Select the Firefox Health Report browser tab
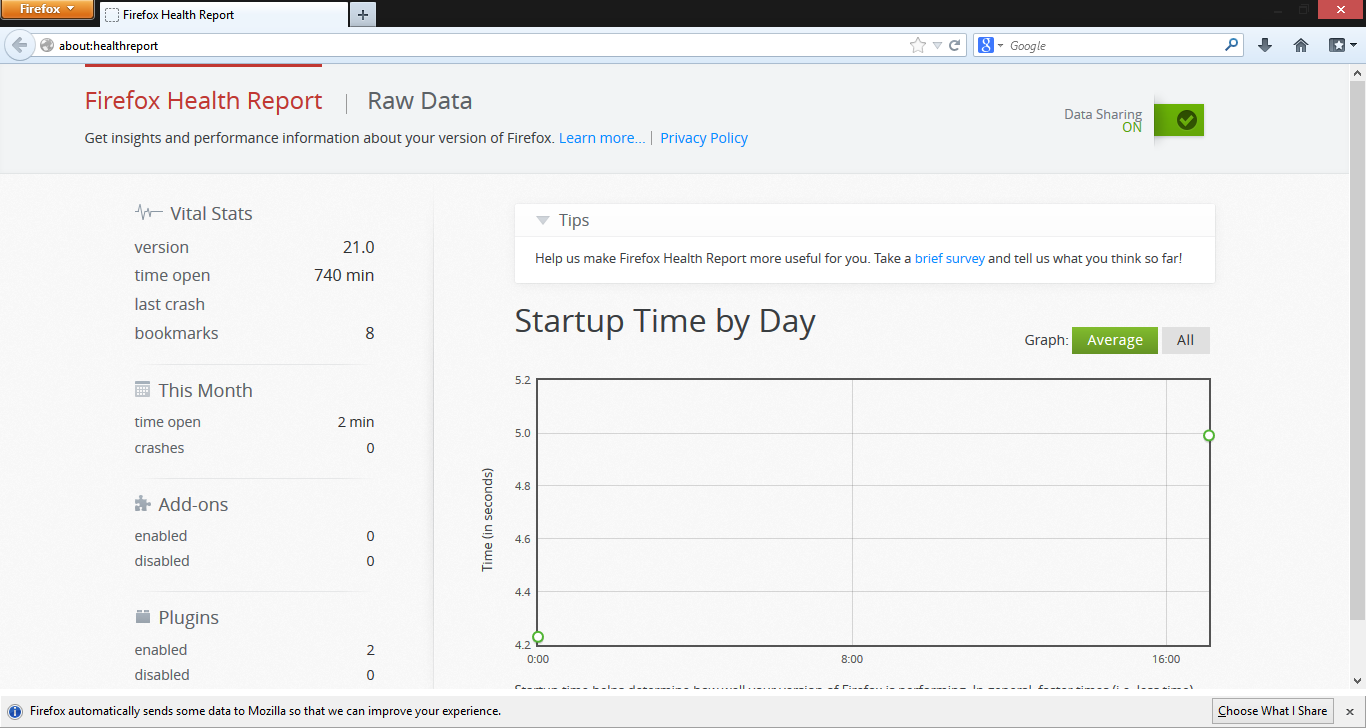Viewport: 1366px width, 728px height. pyautogui.click(x=224, y=15)
